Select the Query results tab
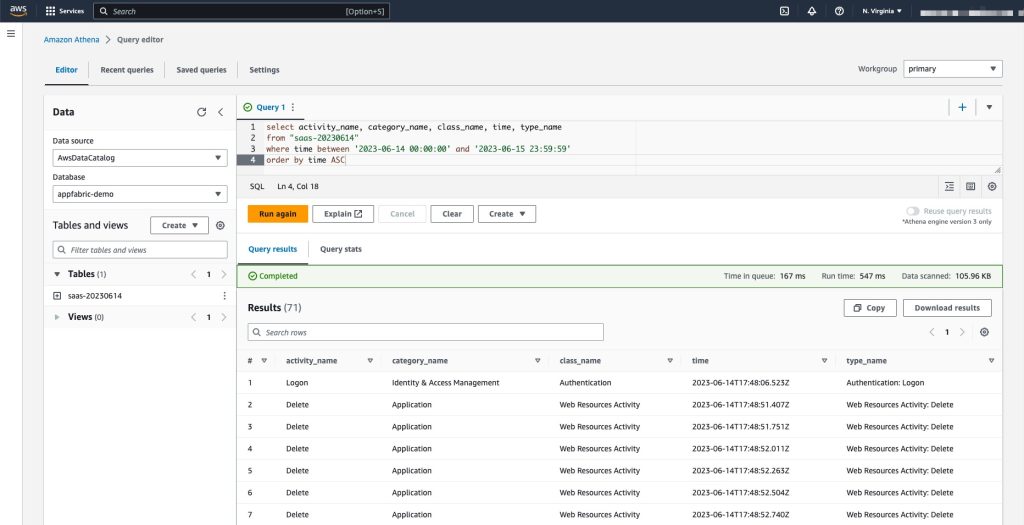The width and height of the screenshot is (1024, 525). tap(272, 249)
